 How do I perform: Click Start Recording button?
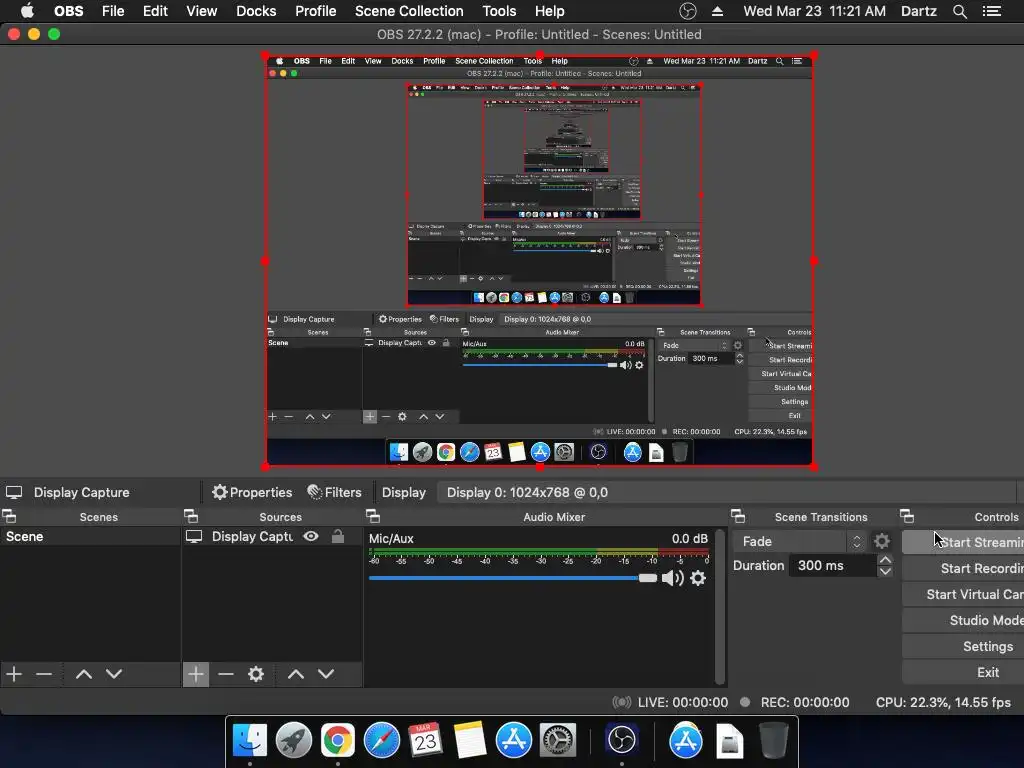pyautogui.click(x=963, y=568)
